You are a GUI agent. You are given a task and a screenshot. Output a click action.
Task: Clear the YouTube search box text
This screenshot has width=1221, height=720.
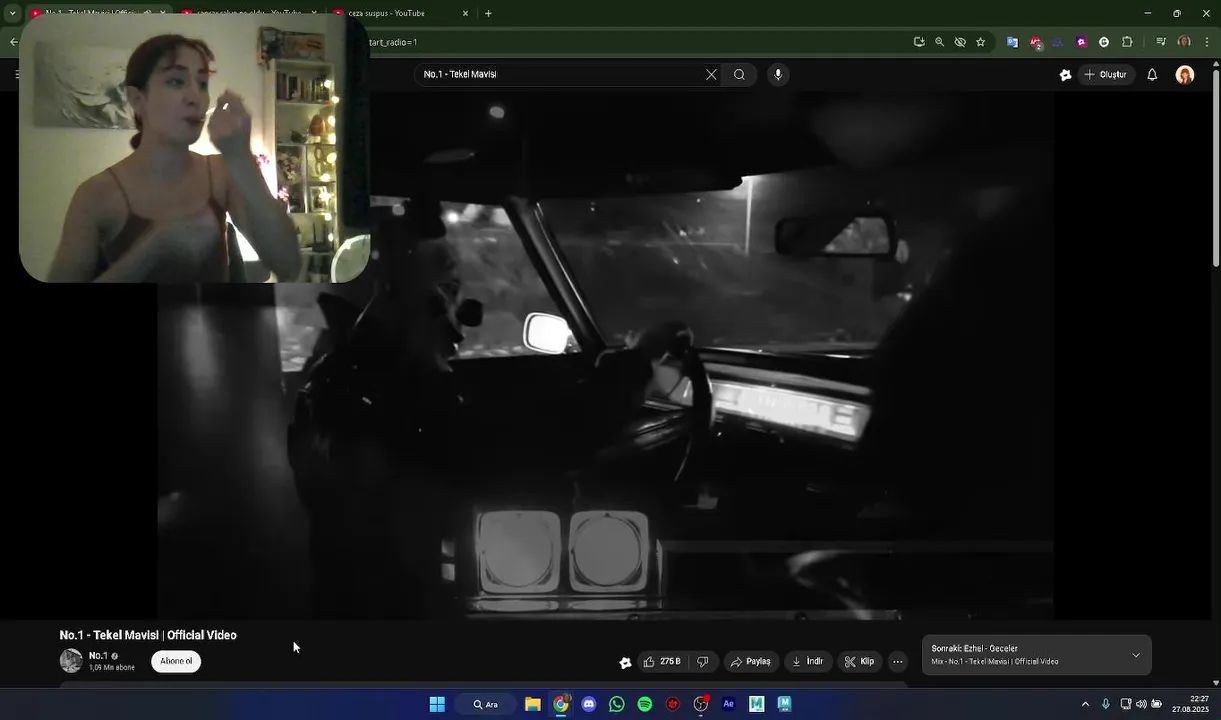(711, 74)
